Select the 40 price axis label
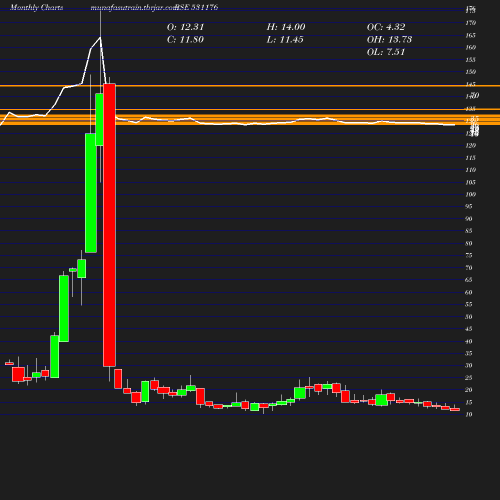This screenshot has width=500, height=500. [469, 341]
